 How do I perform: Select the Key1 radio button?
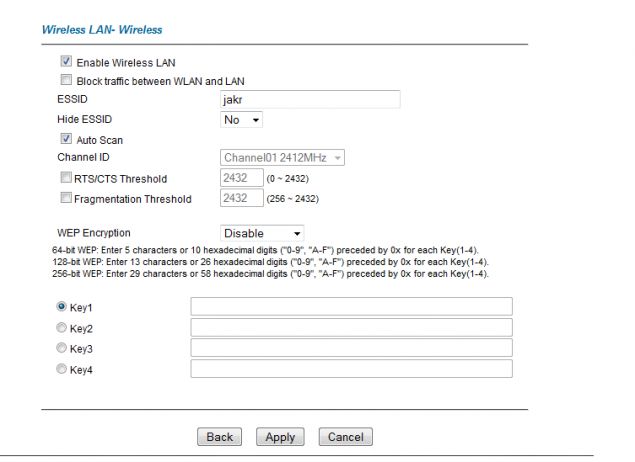[61, 307]
